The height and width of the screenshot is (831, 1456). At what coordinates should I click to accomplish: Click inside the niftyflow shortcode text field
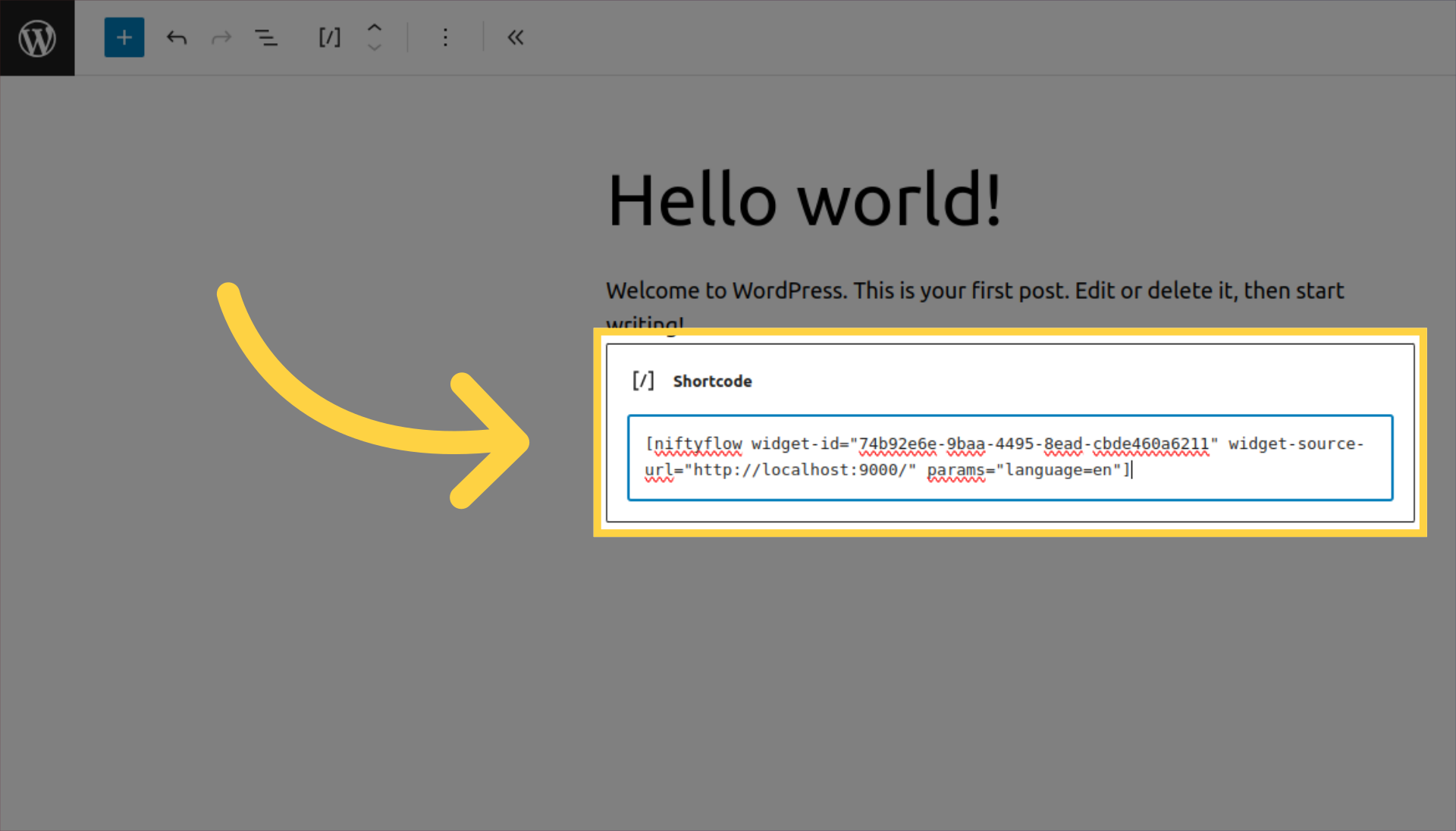pos(1010,457)
